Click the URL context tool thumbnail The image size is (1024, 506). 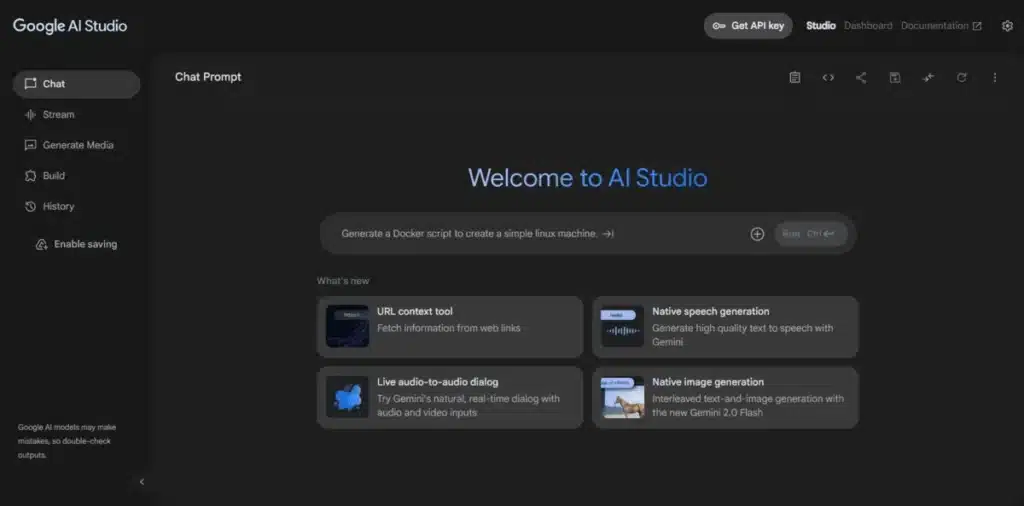pos(347,326)
